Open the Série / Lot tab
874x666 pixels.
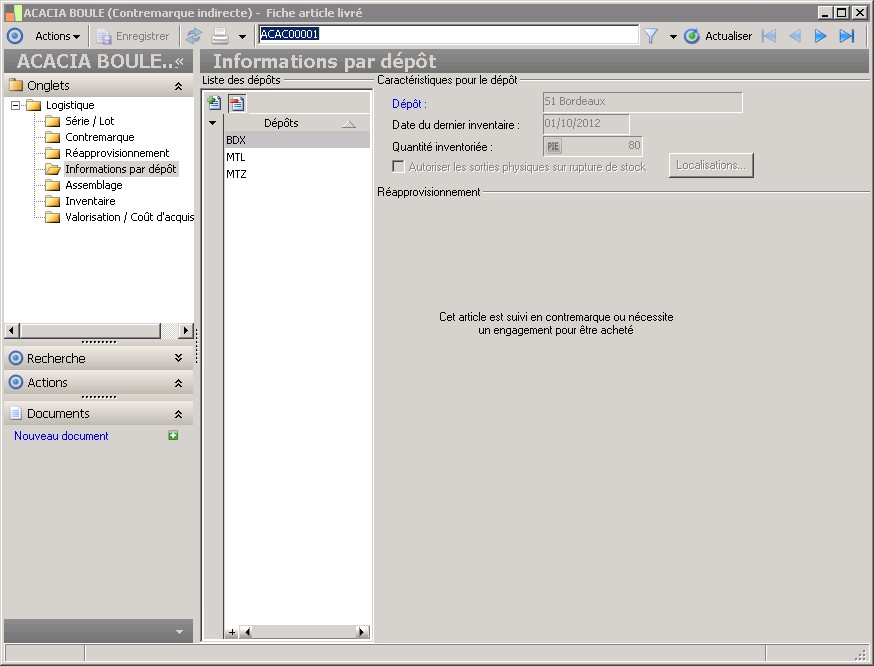click(89, 121)
